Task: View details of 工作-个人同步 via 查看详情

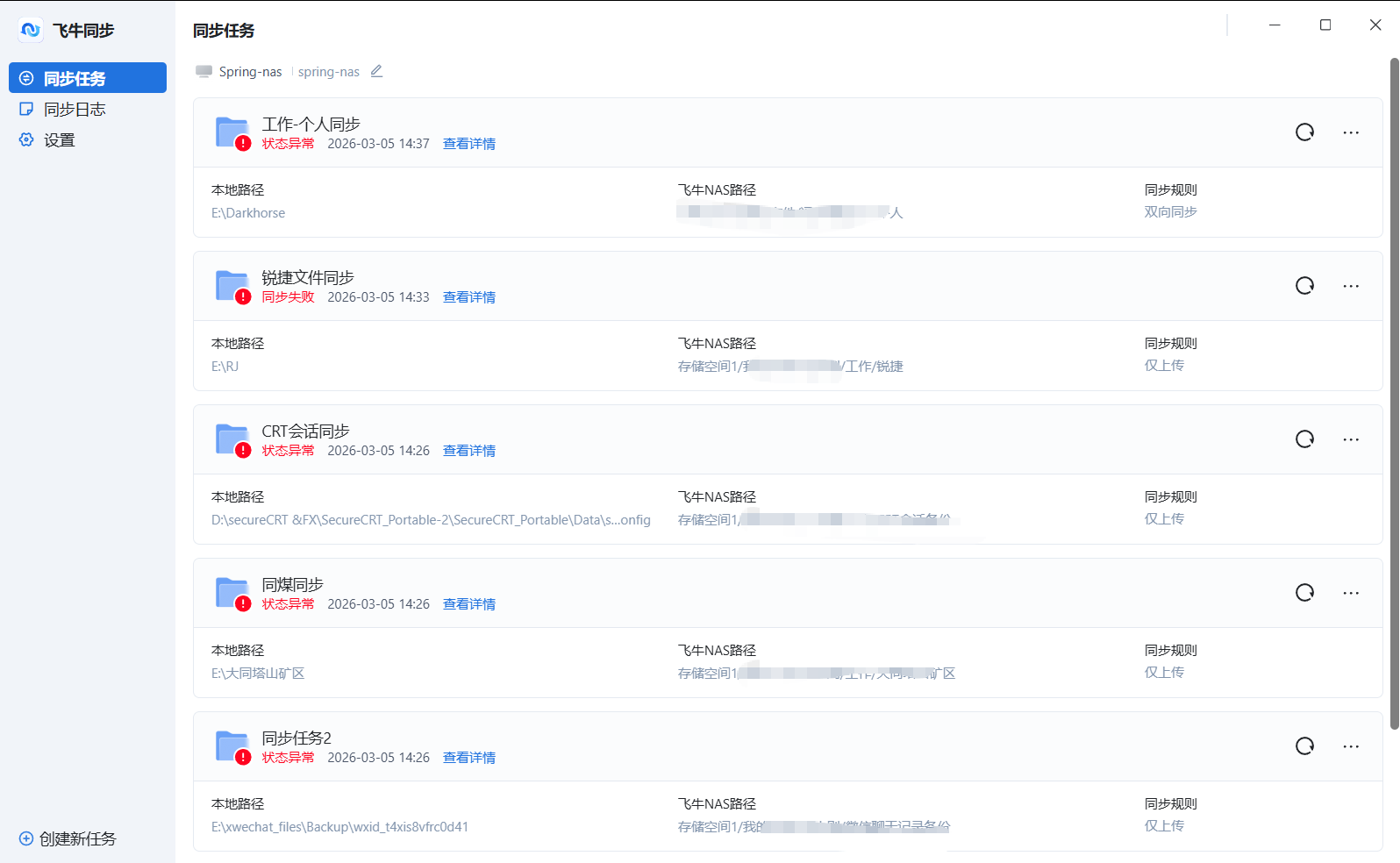Action: pos(469,144)
